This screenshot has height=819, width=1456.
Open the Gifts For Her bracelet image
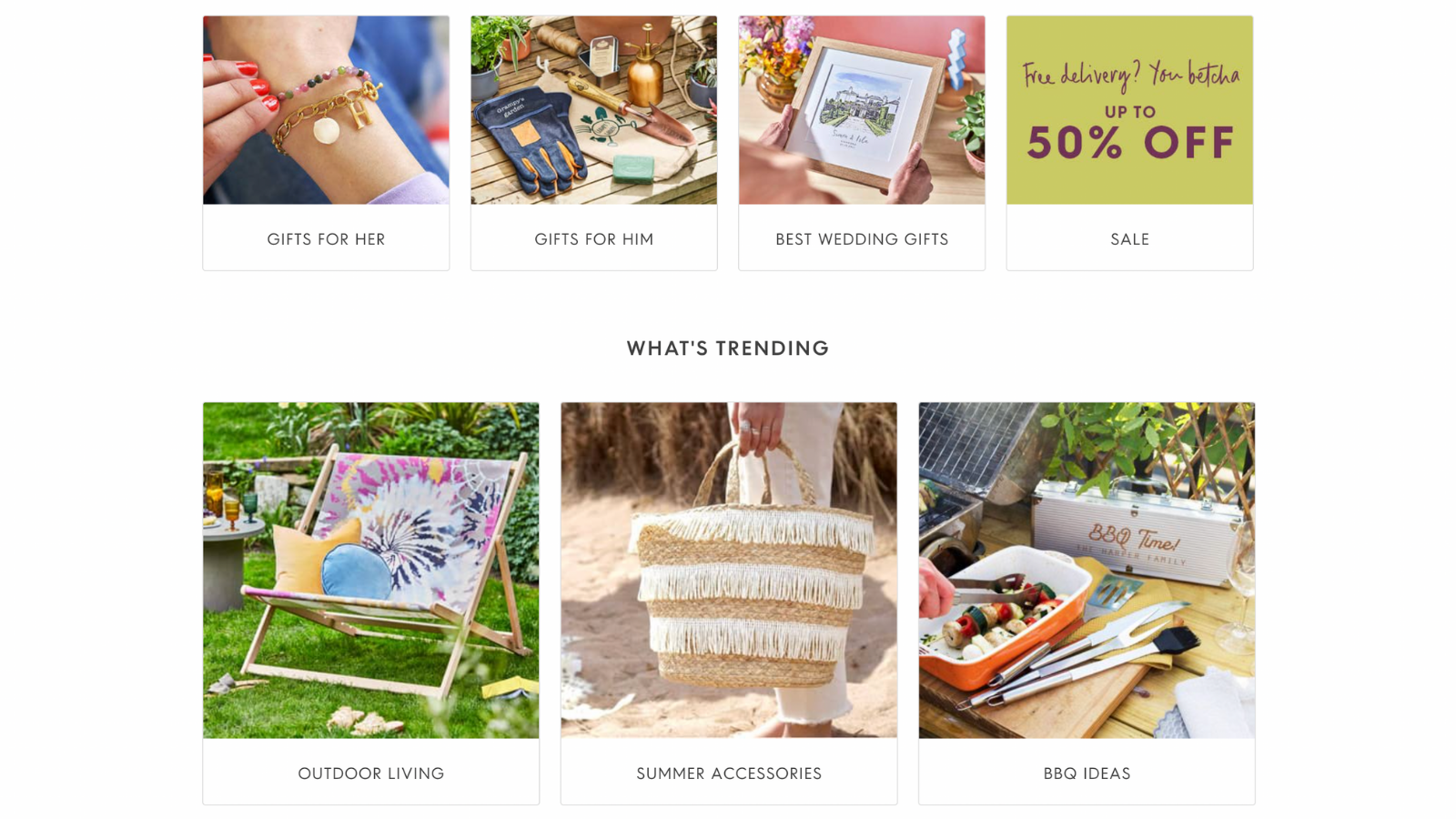pyautogui.click(x=326, y=110)
